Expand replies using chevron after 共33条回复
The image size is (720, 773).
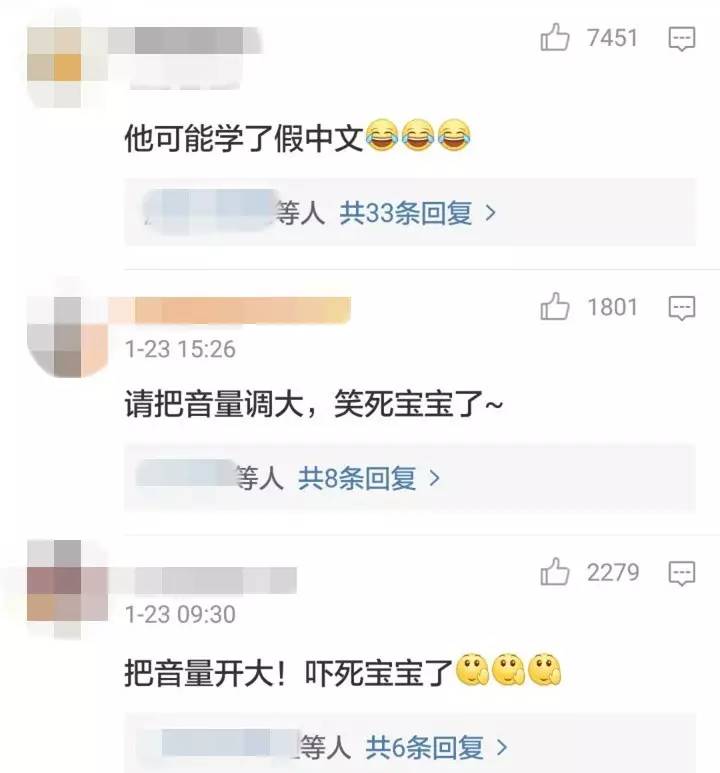490,213
